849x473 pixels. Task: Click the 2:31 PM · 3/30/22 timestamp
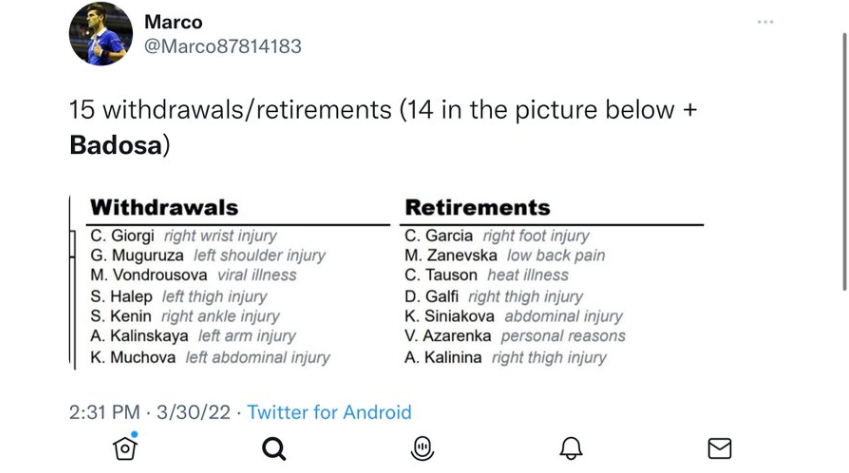point(150,412)
